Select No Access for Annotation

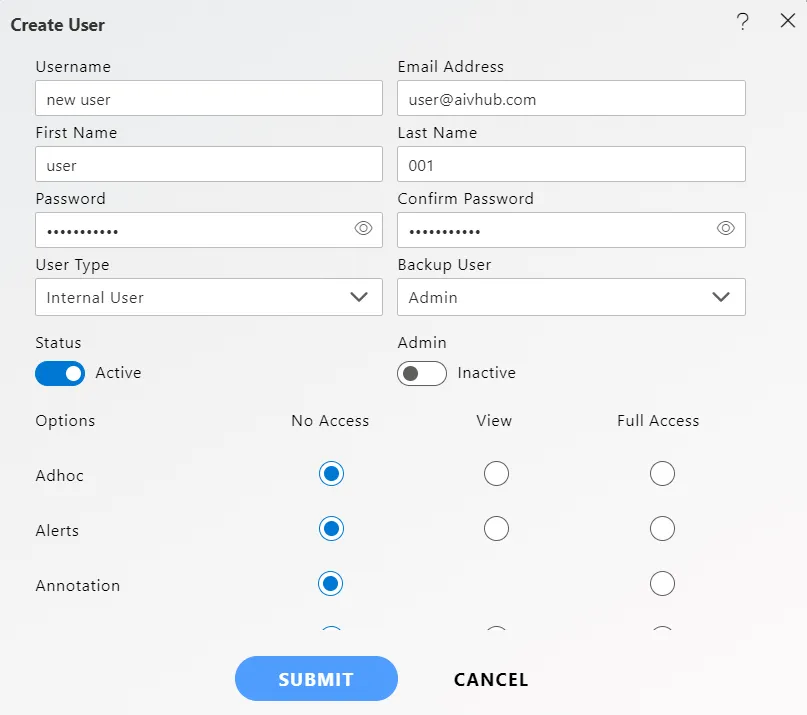tap(330, 584)
